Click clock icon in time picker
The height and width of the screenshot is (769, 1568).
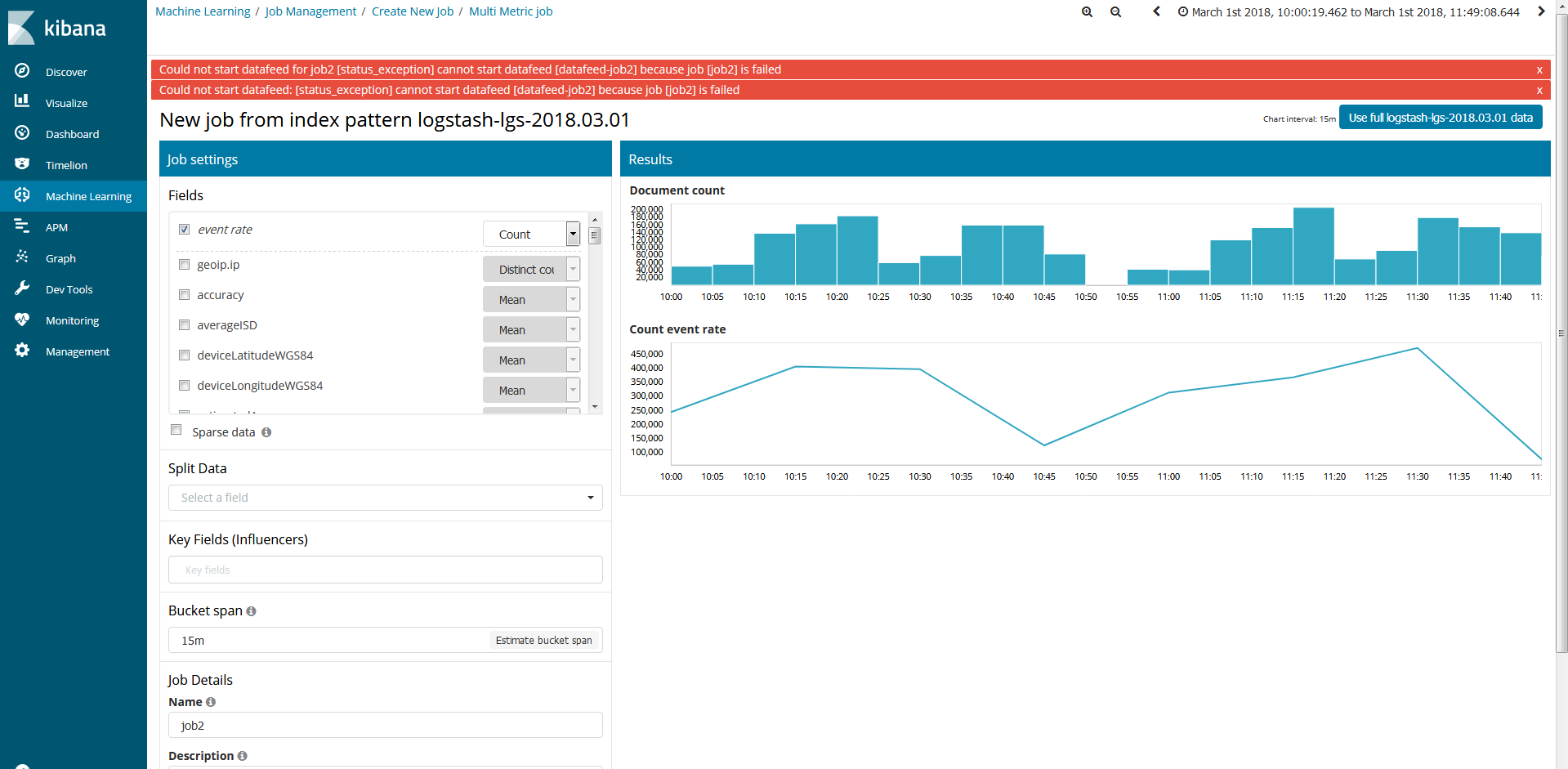point(1182,11)
